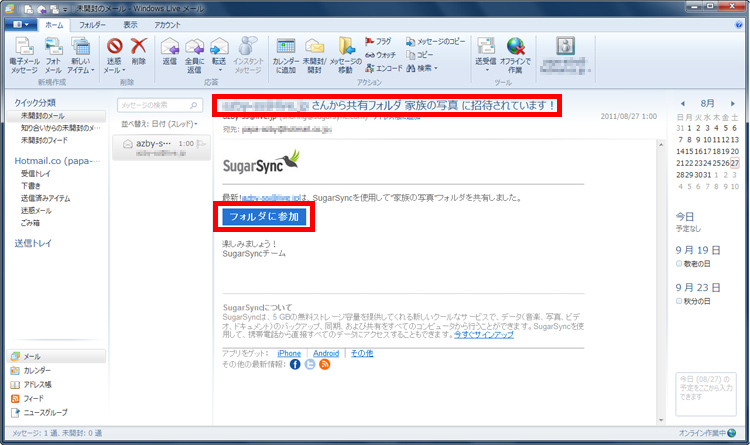Open the Trash folder
The image size is (750, 445).
click(30, 223)
